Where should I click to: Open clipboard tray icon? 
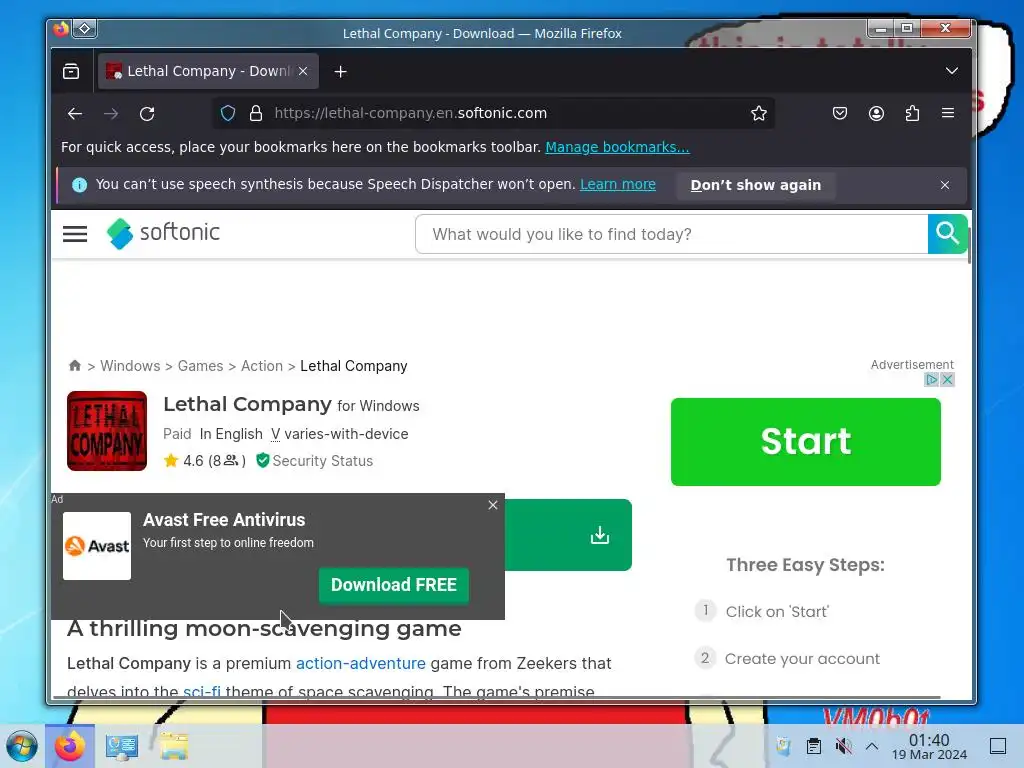(x=814, y=746)
